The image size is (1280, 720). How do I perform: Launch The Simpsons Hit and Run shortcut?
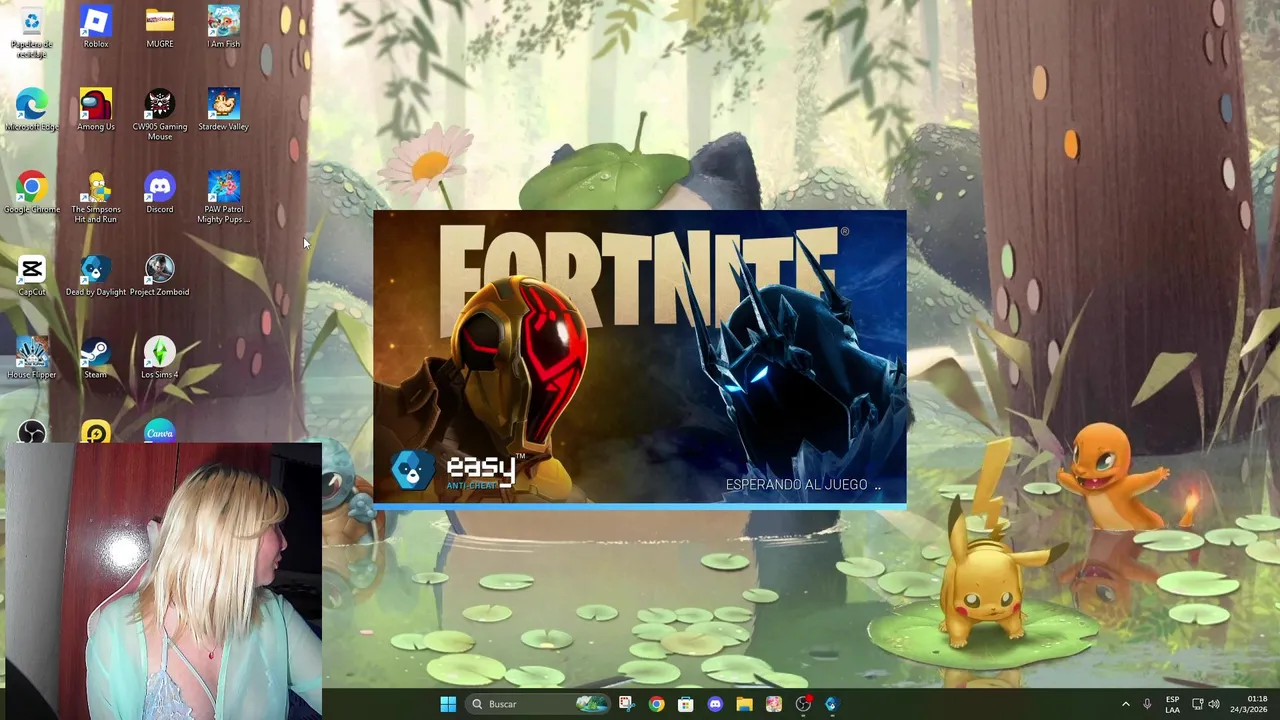[96, 198]
